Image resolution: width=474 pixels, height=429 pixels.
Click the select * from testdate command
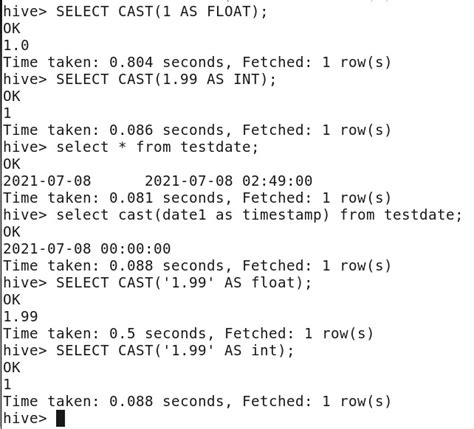tap(157, 147)
